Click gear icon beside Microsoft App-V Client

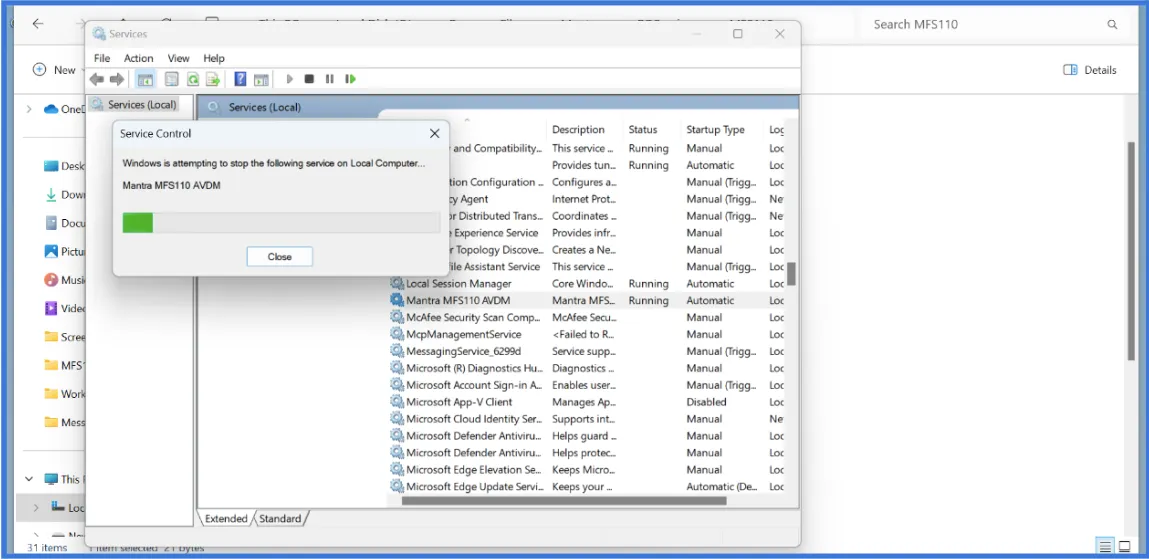tap(397, 401)
